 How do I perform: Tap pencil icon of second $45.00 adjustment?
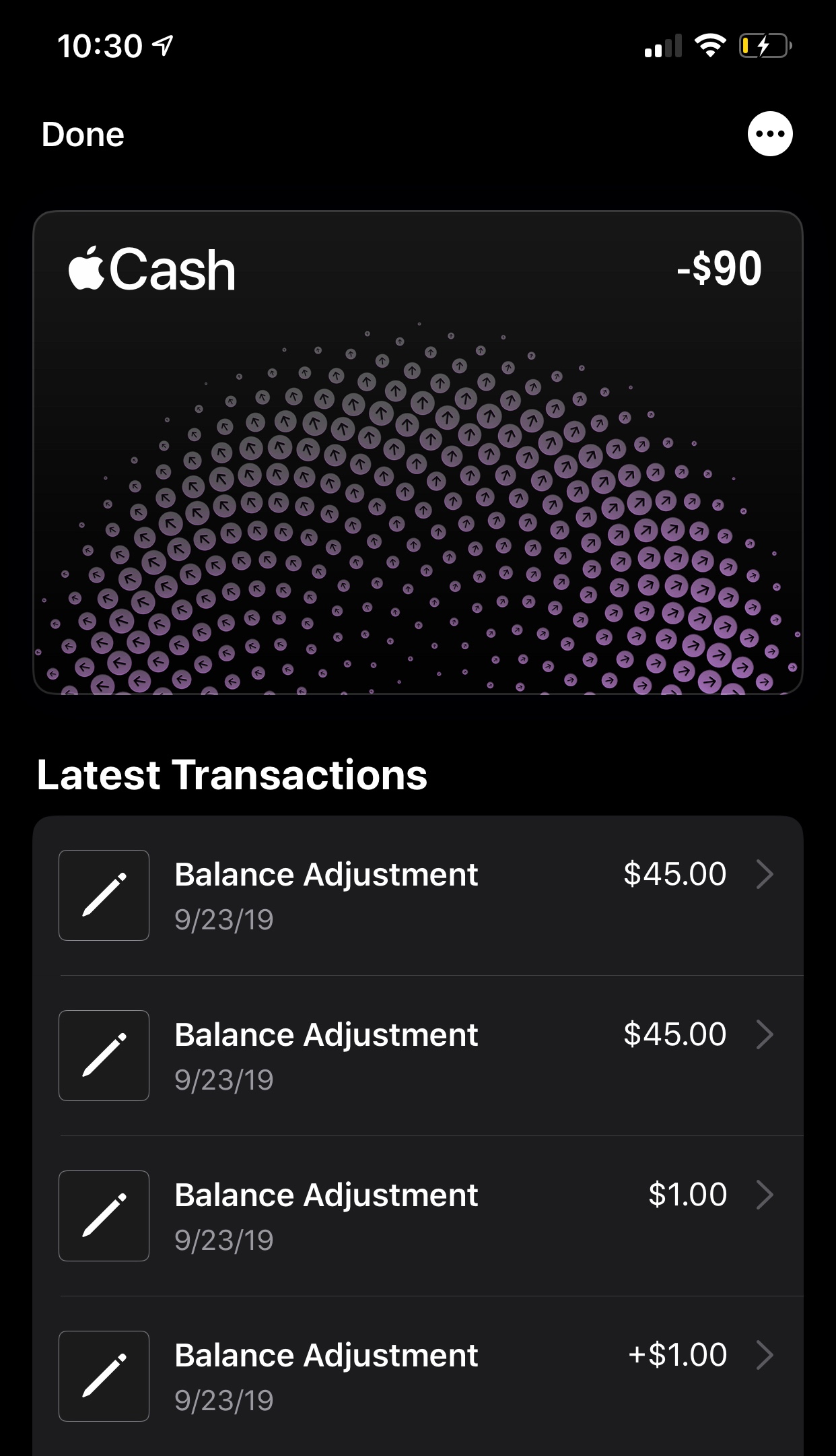coord(104,1055)
